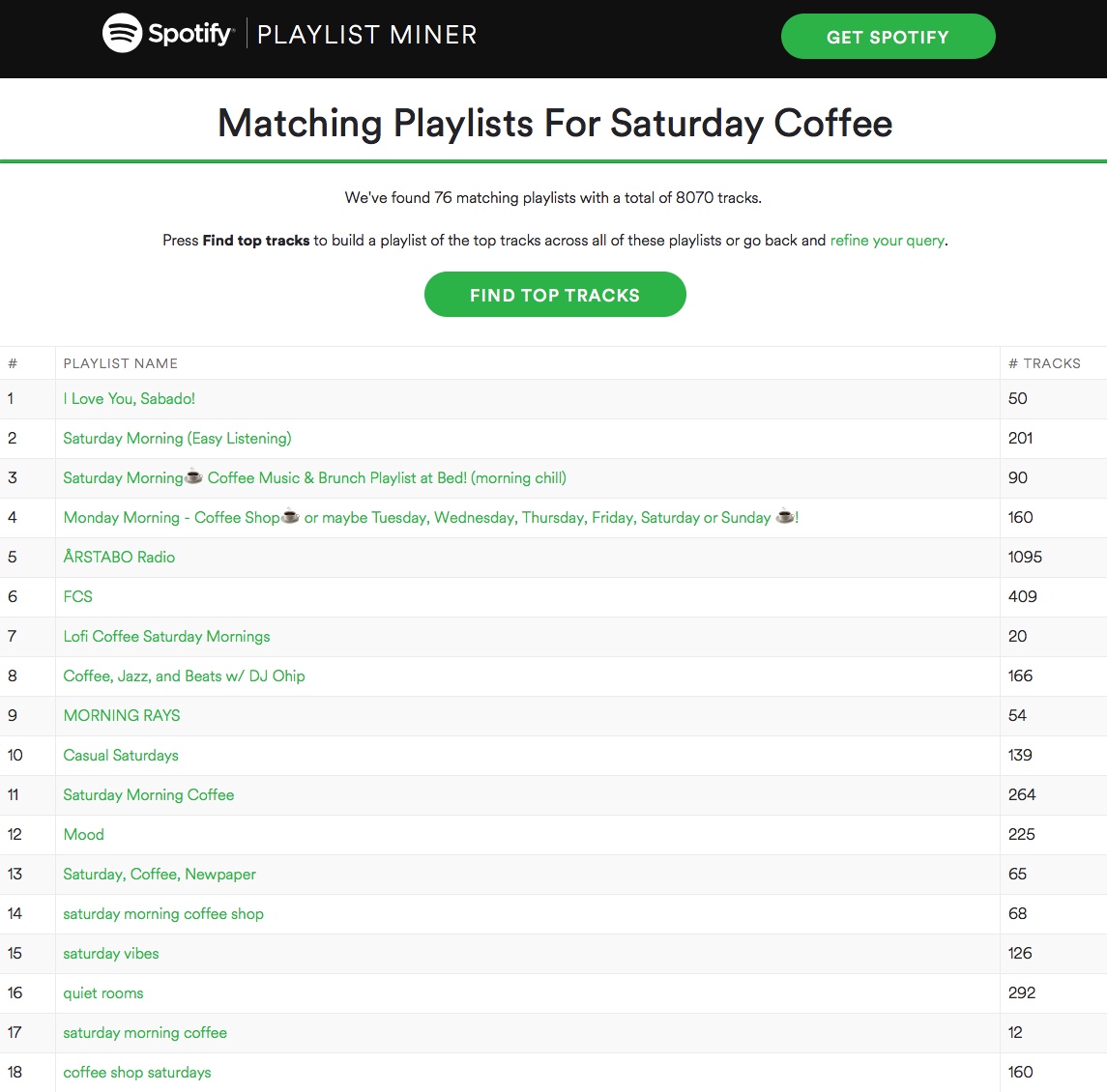1107x1092 pixels.
Task: Follow the refine your query link
Action: tap(888, 240)
